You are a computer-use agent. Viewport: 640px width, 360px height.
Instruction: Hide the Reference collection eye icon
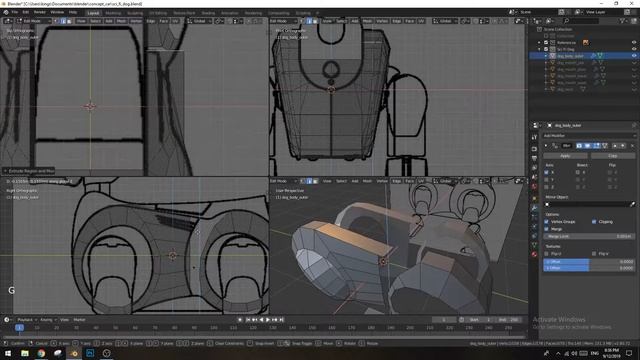634,42
